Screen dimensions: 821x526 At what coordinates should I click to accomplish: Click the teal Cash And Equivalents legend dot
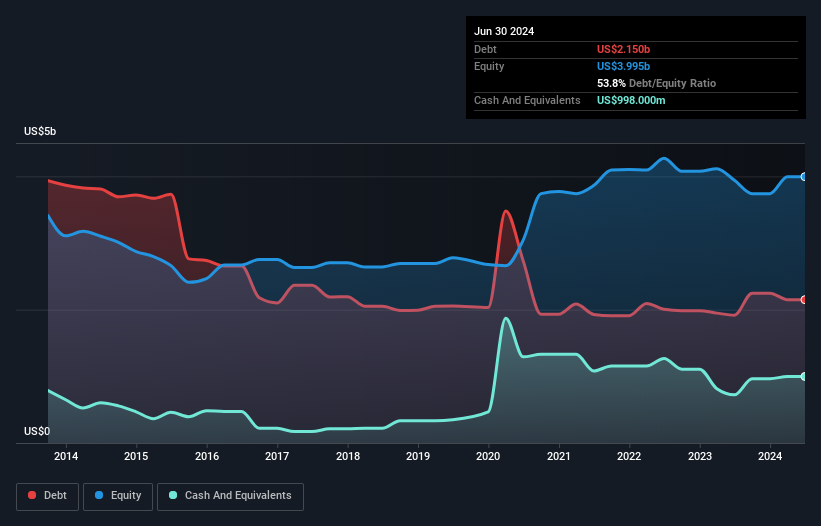click(173, 495)
